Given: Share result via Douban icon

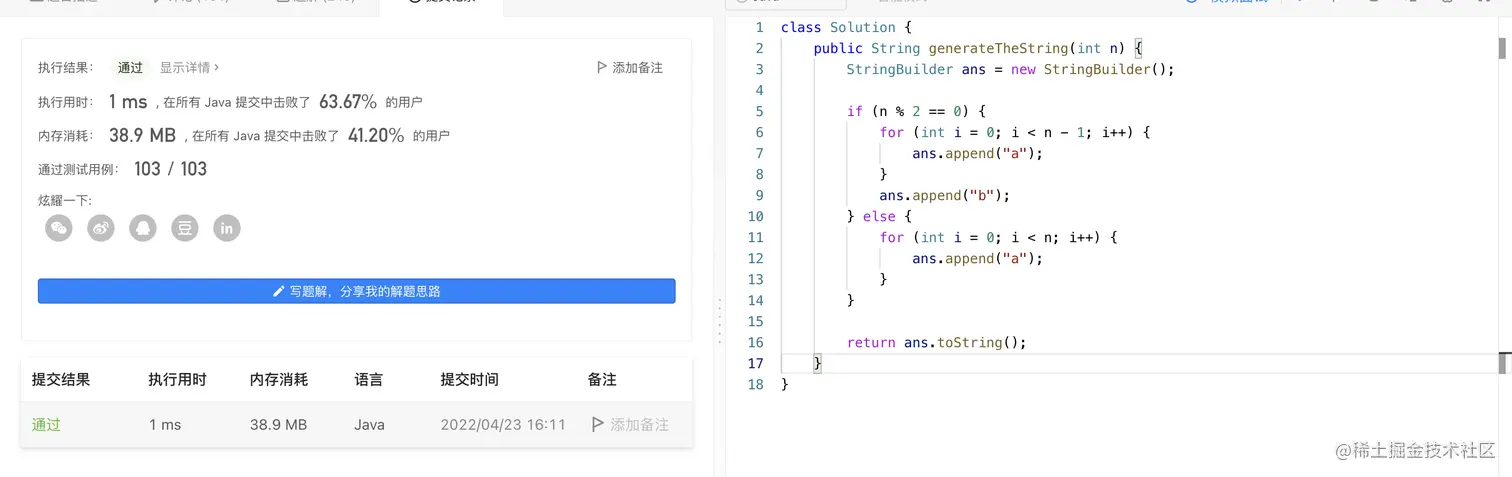Looking at the screenshot, I should pyautogui.click(x=185, y=228).
